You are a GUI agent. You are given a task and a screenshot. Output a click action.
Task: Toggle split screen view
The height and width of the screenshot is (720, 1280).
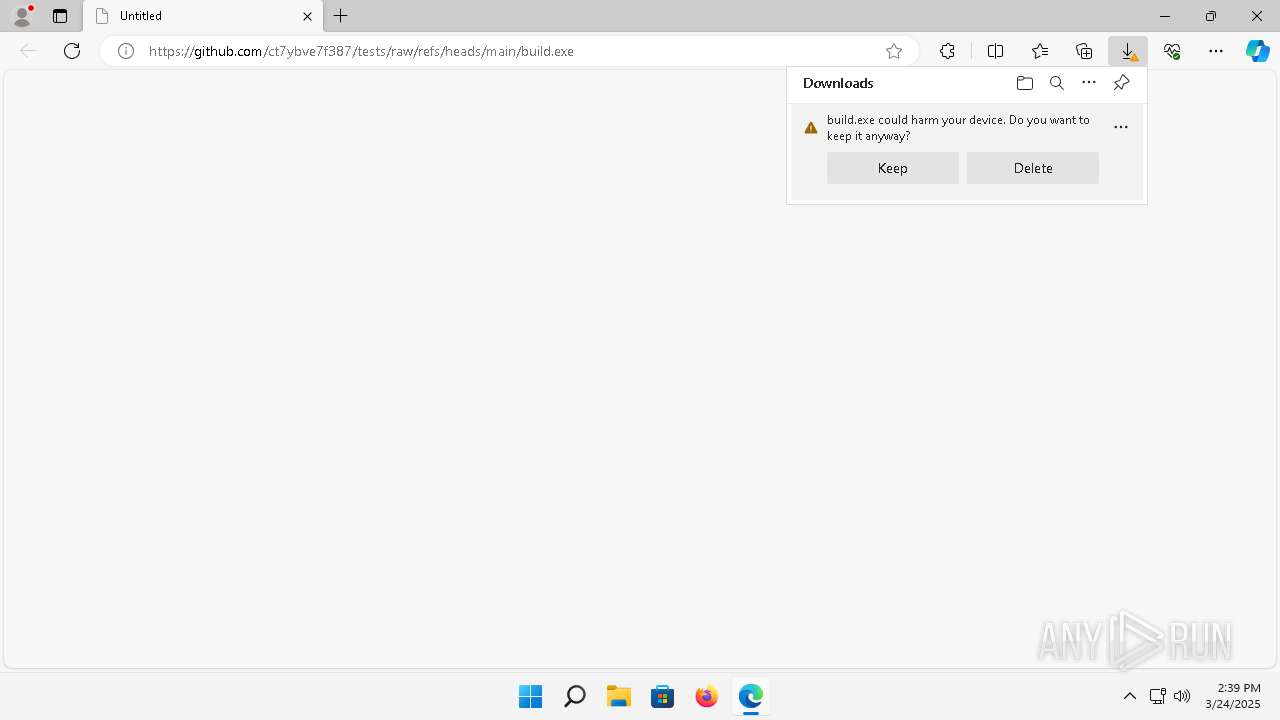(995, 51)
